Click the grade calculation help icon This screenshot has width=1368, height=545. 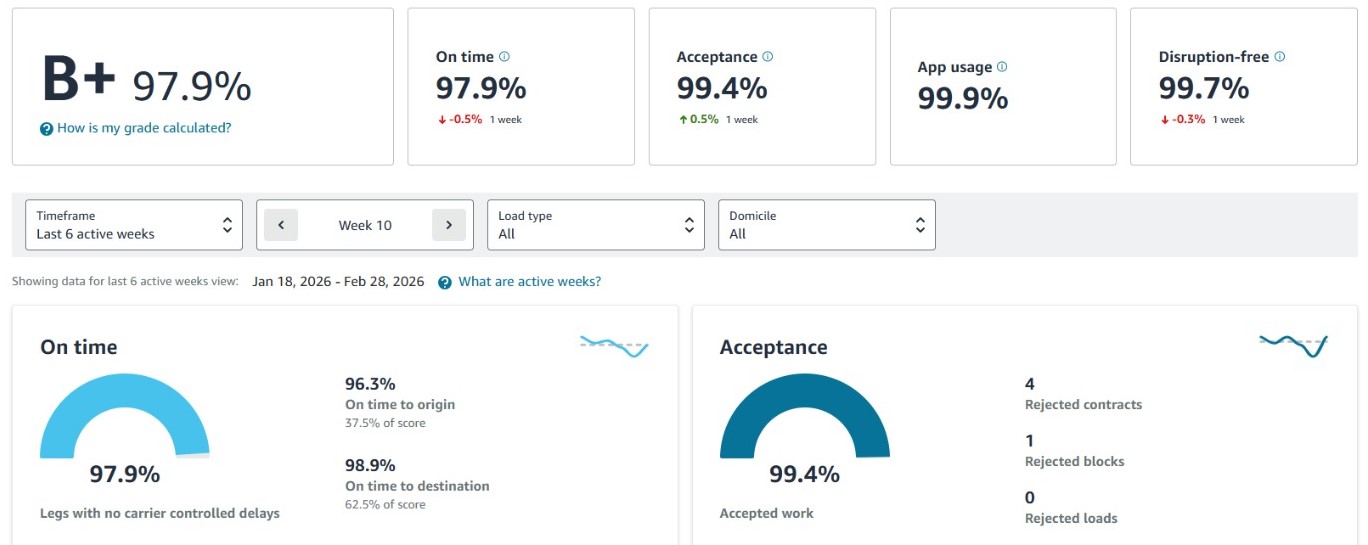pyautogui.click(x=46, y=129)
